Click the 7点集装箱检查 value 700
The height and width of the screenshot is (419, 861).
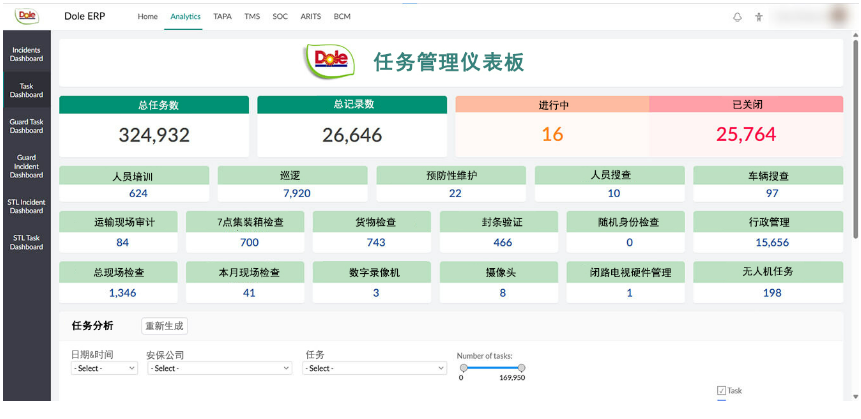(x=249, y=242)
